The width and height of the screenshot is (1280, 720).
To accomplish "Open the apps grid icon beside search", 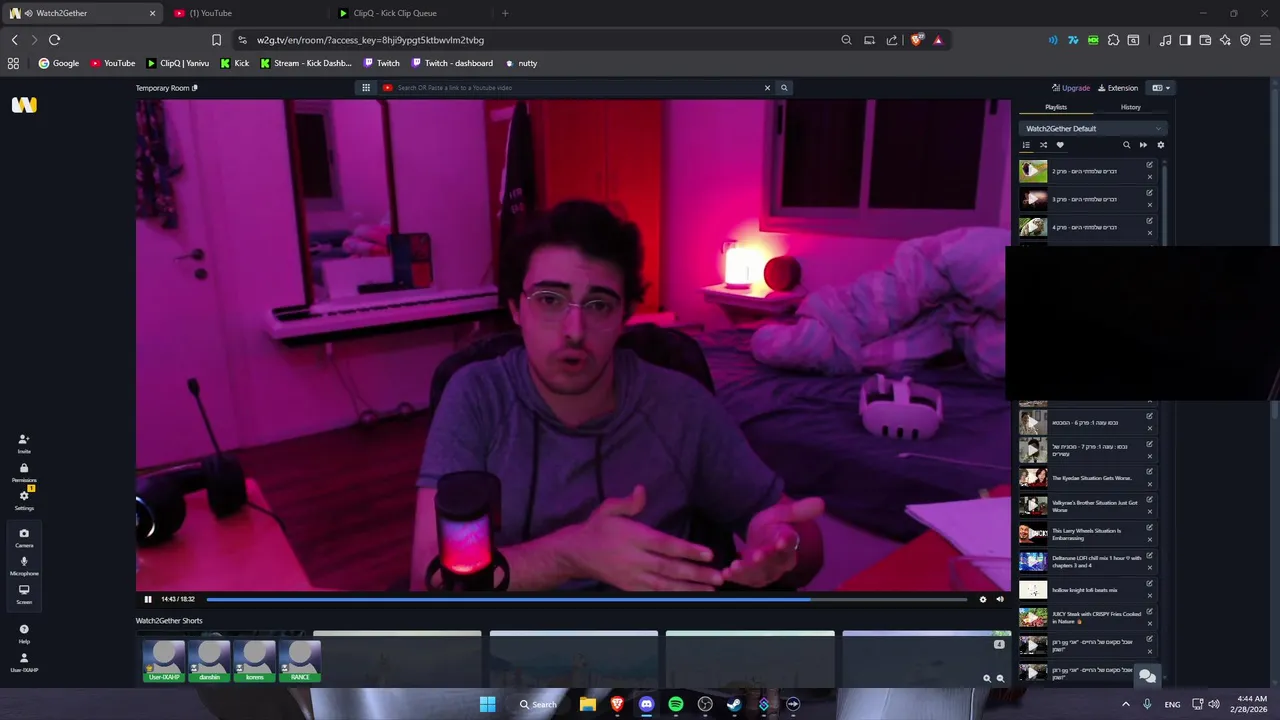I will click(366, 88).
